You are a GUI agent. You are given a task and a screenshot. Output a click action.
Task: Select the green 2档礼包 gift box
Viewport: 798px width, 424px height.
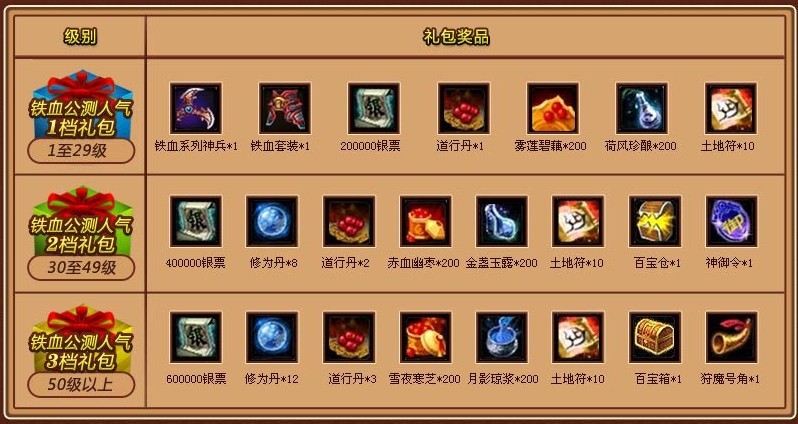point(81,222)
